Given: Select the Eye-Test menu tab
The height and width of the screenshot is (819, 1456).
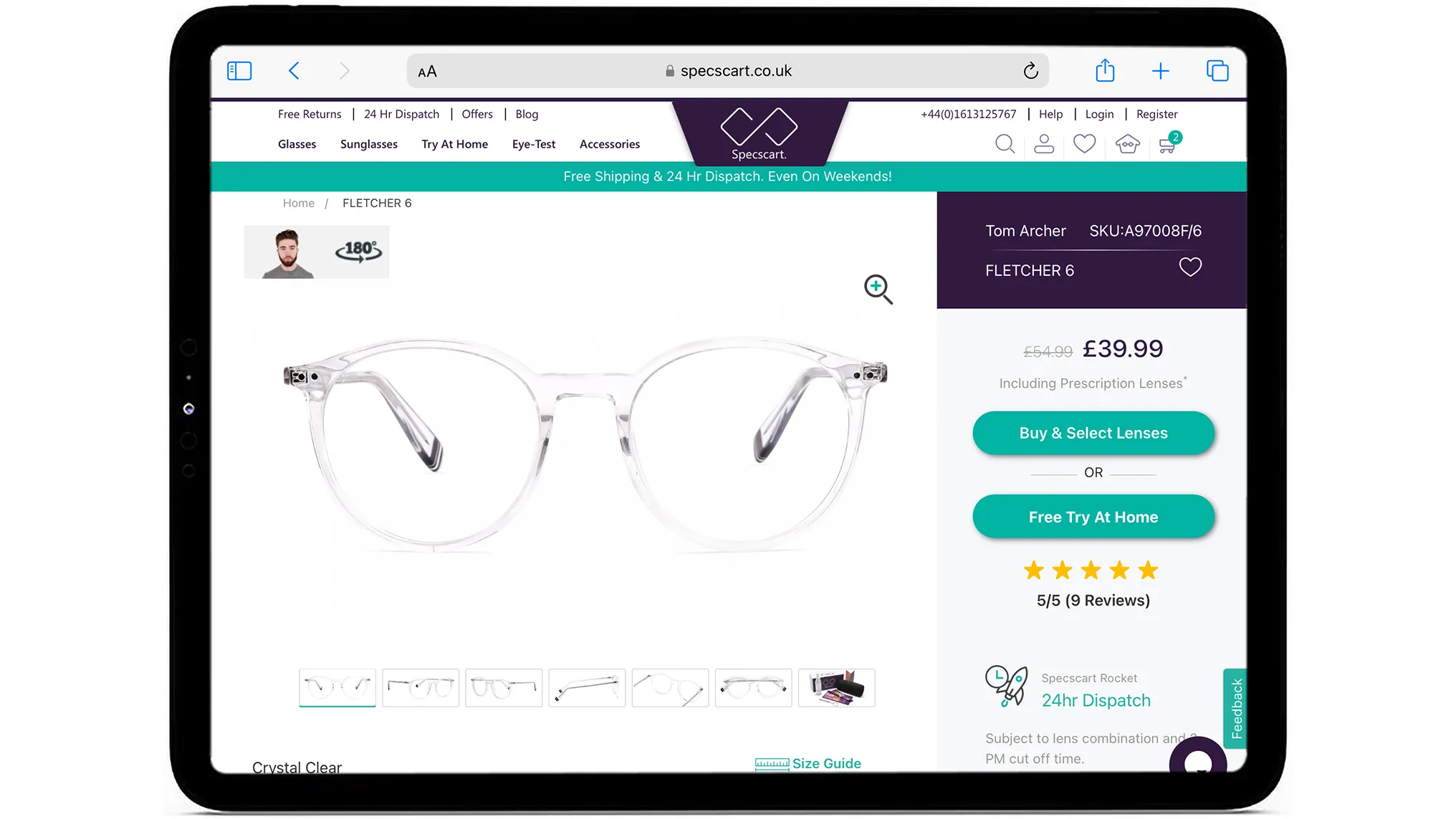Looking at the screenshot, I should [534, 143].
